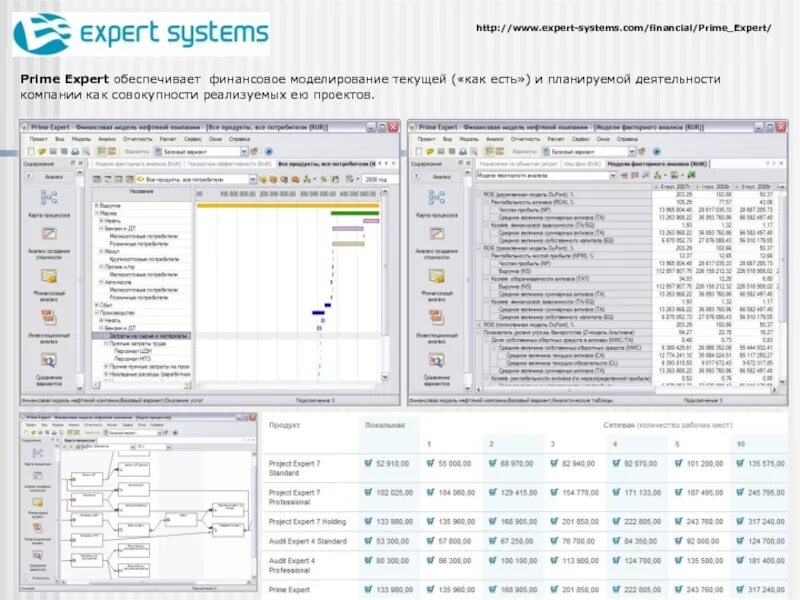Viewport: 800px width, 600px height.
Task: Click blue round help icon in right window toolbar
Action: coord(657,152)
